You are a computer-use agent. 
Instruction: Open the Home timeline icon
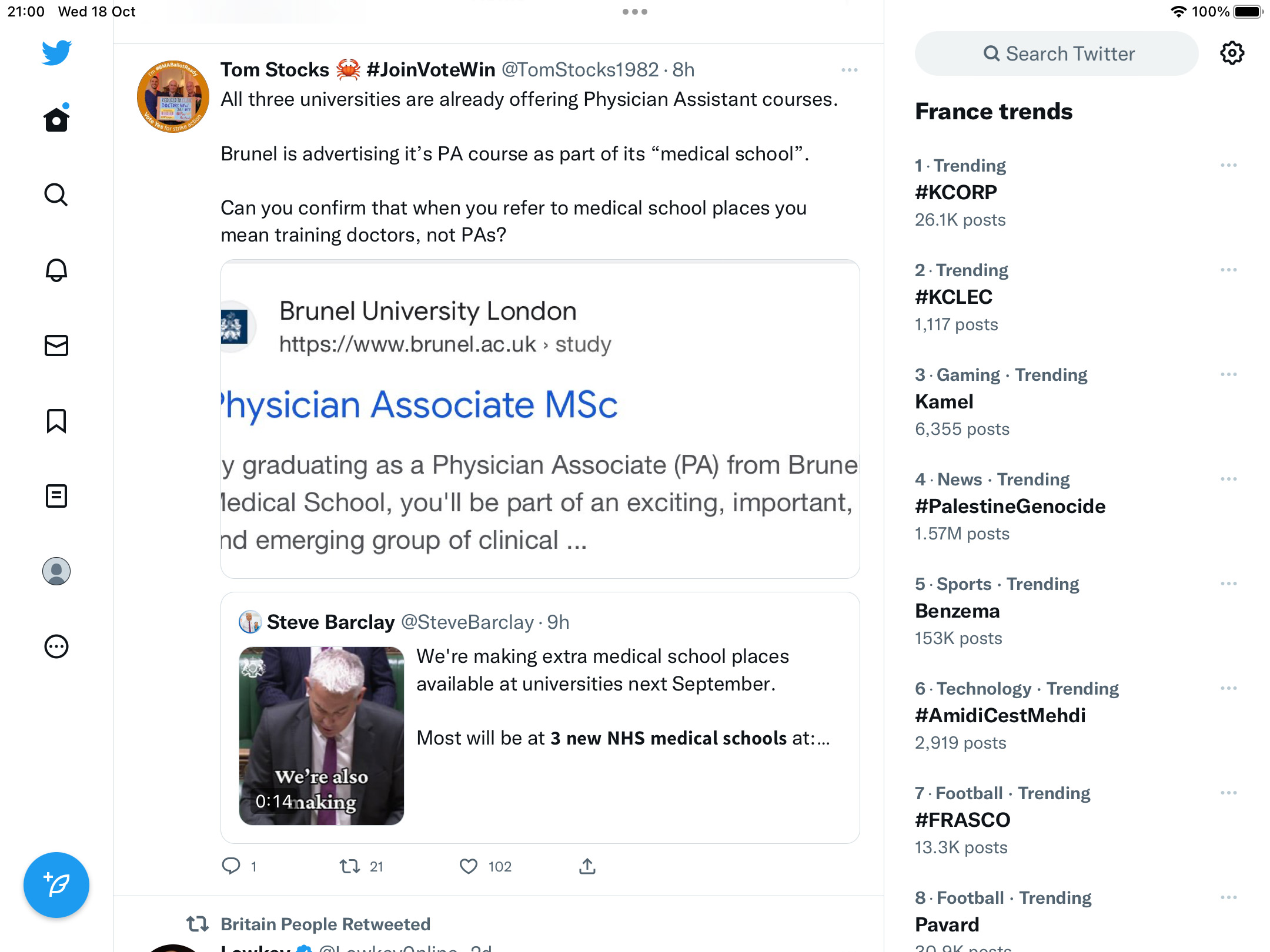(x=56, y=119)
